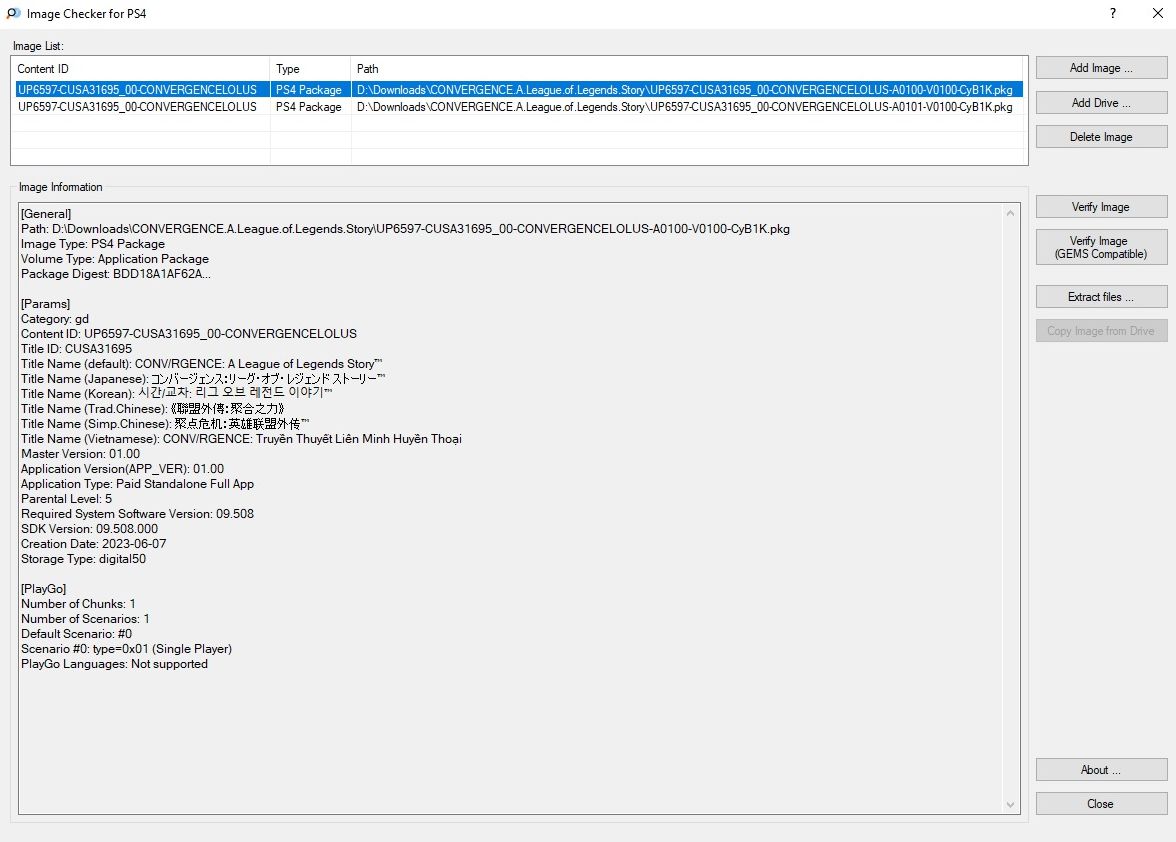Click Delete Image button
Screen dimensions: 1176x842
click(x=1101, y=136)
